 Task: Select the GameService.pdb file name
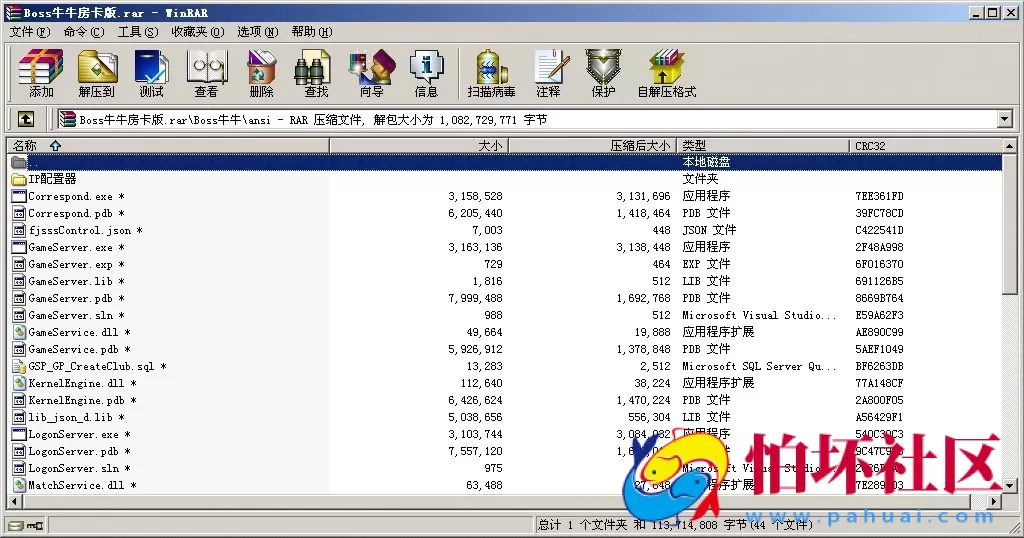pos(73,349)
